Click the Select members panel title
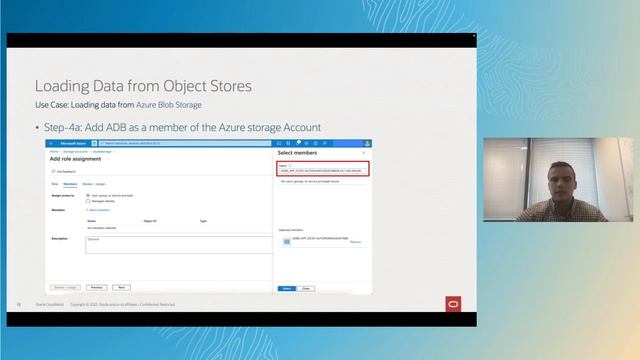 [x=297, y=153]
